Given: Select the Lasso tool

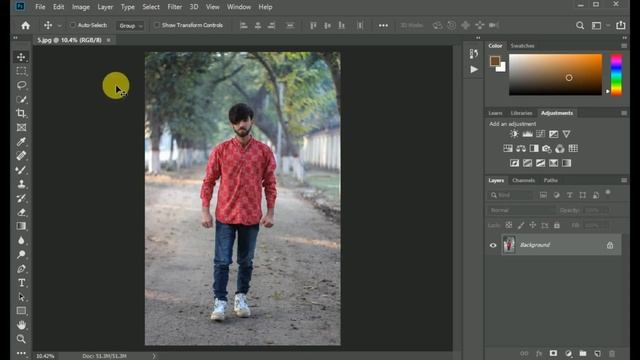Looking at the screenshot, I should (21, 85).
